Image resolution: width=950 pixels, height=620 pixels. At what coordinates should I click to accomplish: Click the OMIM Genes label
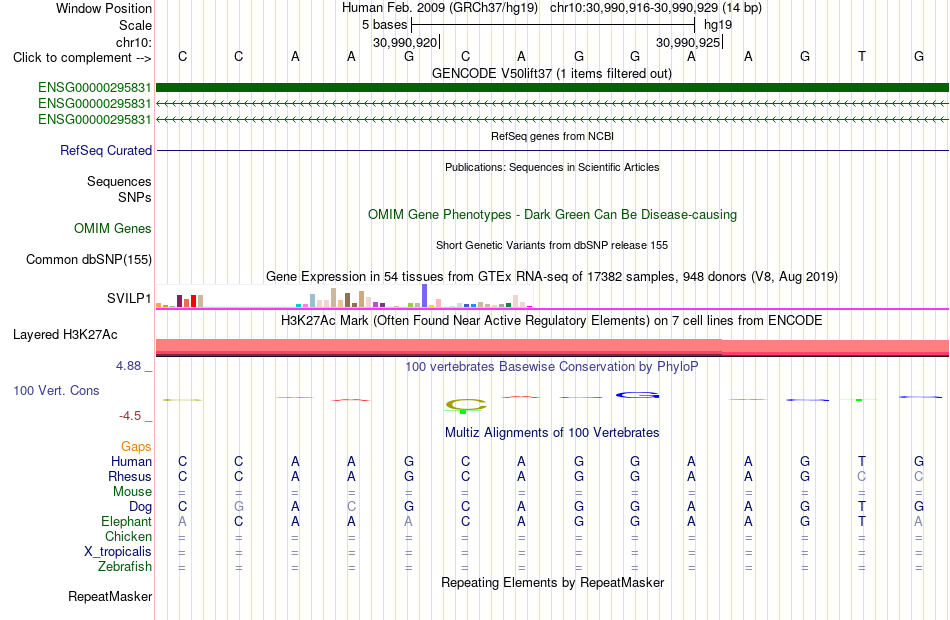pyautogui.click(x=112, y=228)
